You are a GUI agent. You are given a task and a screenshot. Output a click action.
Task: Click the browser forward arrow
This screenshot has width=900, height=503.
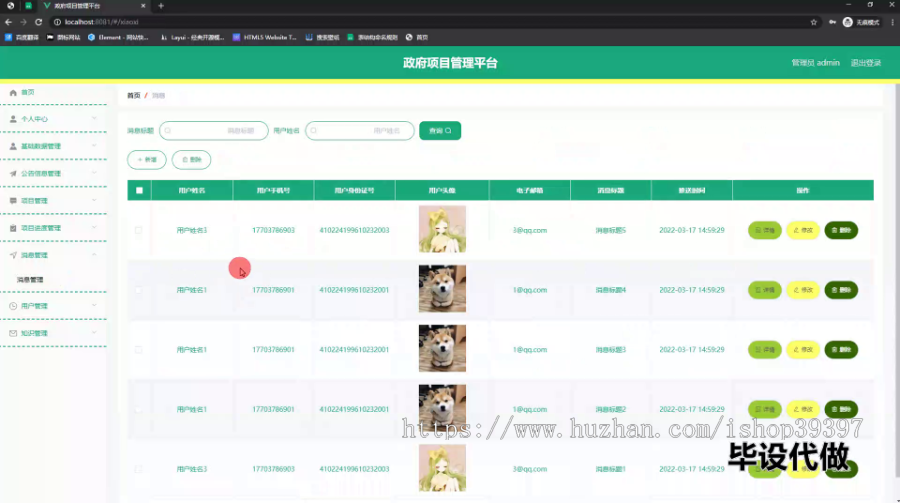coord(23,22)
